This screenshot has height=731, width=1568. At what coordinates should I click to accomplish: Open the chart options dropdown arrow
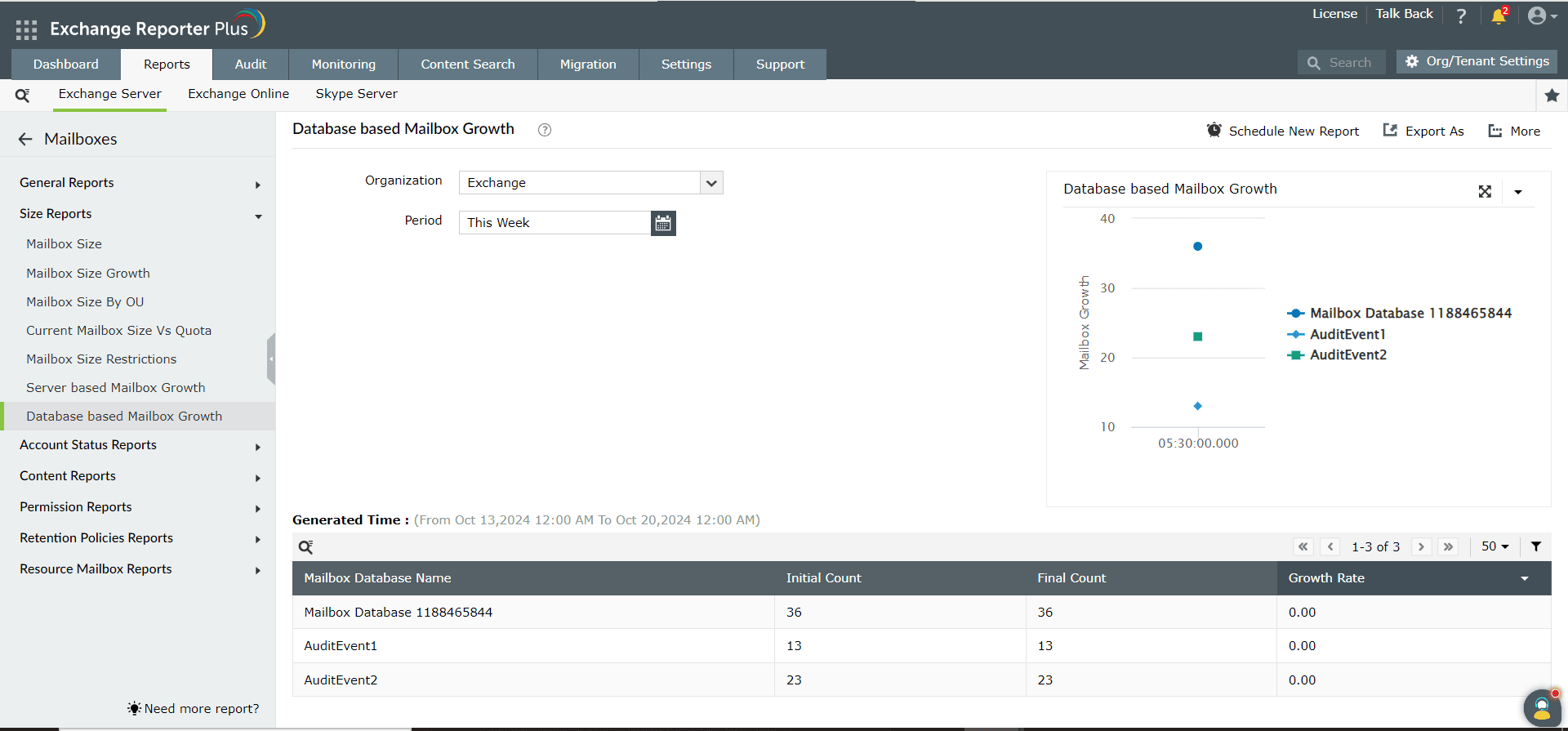(1518, 192)
